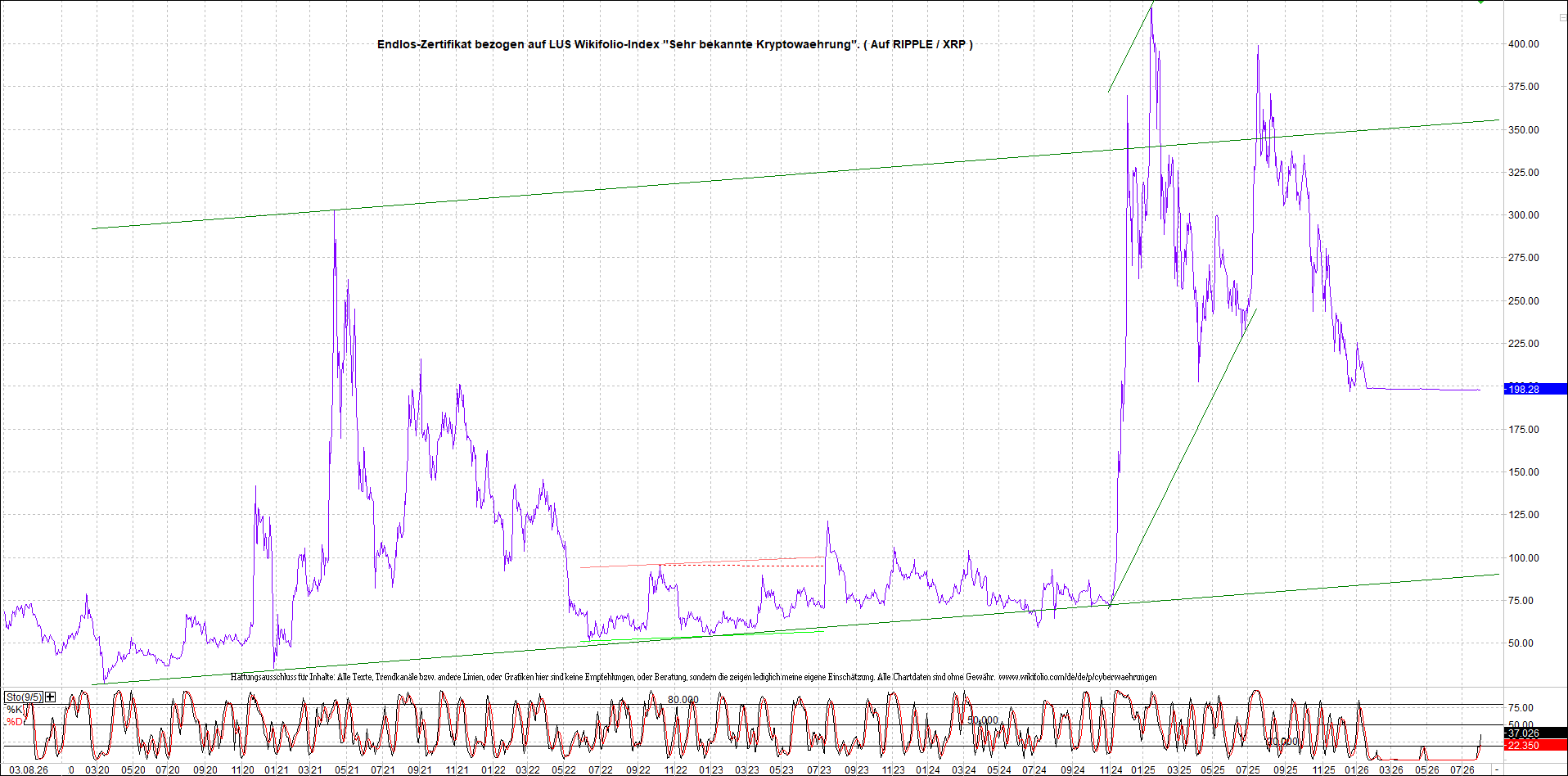Click the blue 198.28 current price tag
1568x776 pixels.
[1535, 389]
